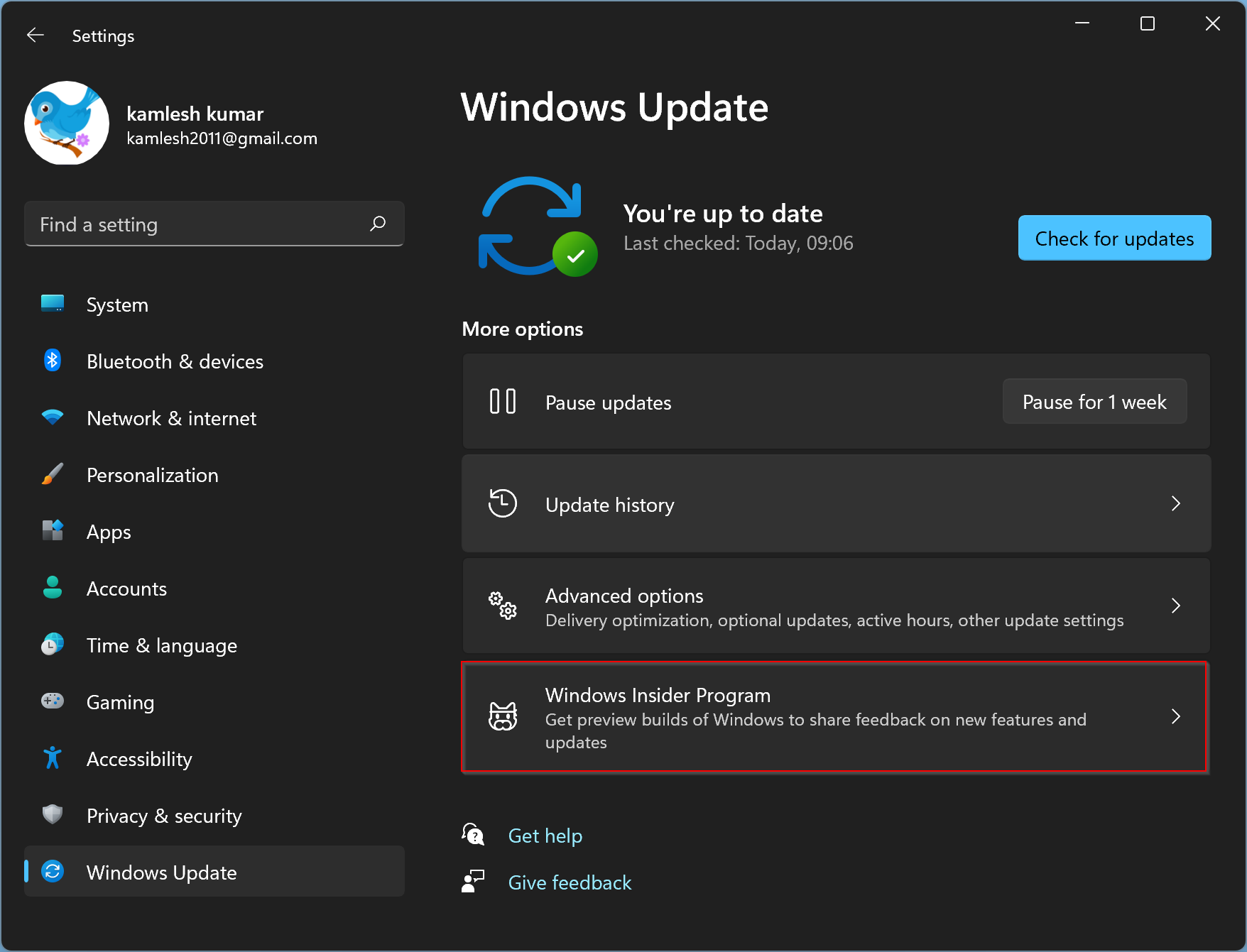
Task: Click the System monitor icon
Action: 53,304
